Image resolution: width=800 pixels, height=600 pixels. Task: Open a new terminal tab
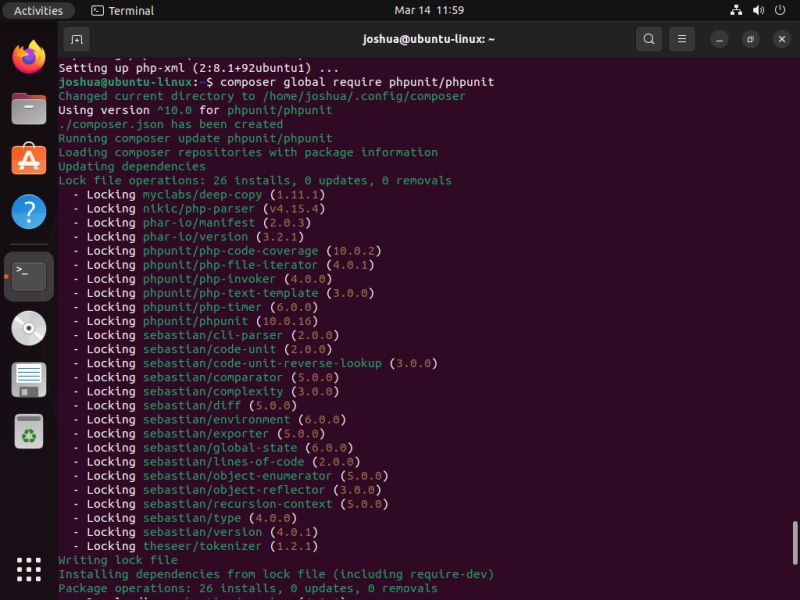[x=77, y=40]
